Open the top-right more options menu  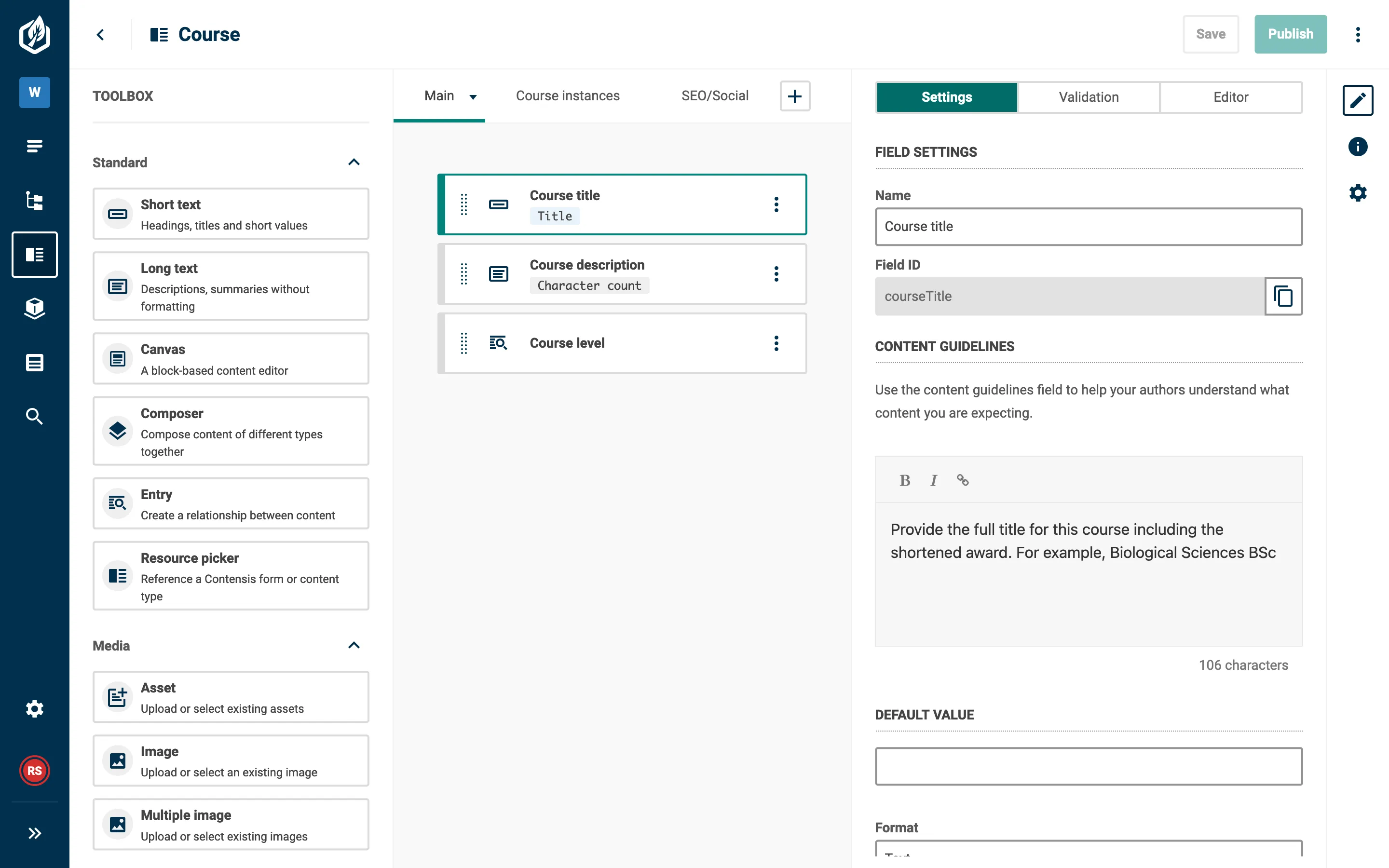coord(1358,34)
